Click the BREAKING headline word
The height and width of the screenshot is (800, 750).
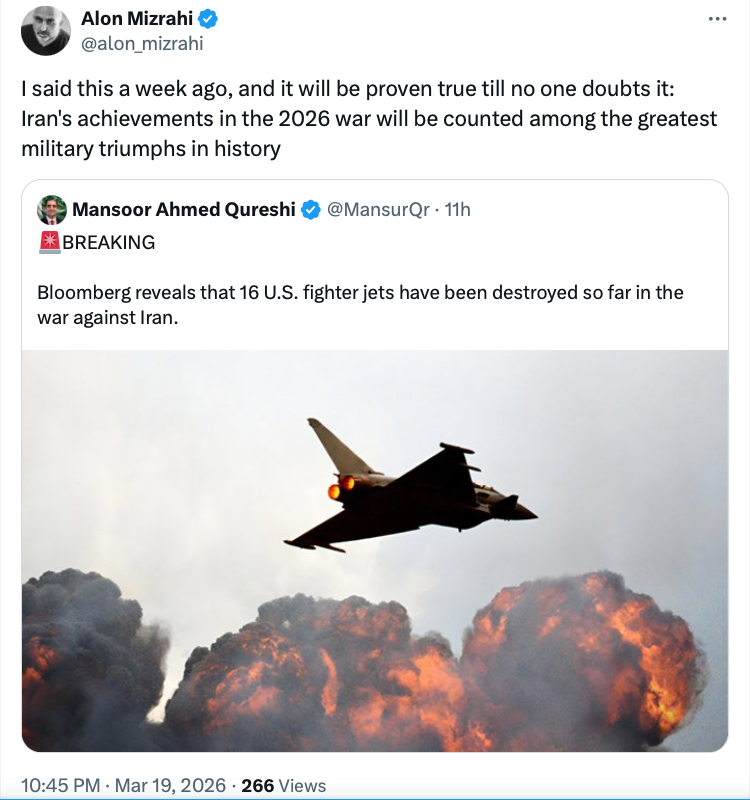point(108,242)
